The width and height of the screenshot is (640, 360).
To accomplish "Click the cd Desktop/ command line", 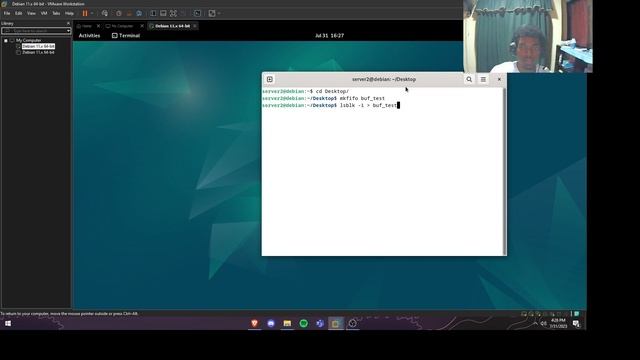I will (x=305, y=91).
